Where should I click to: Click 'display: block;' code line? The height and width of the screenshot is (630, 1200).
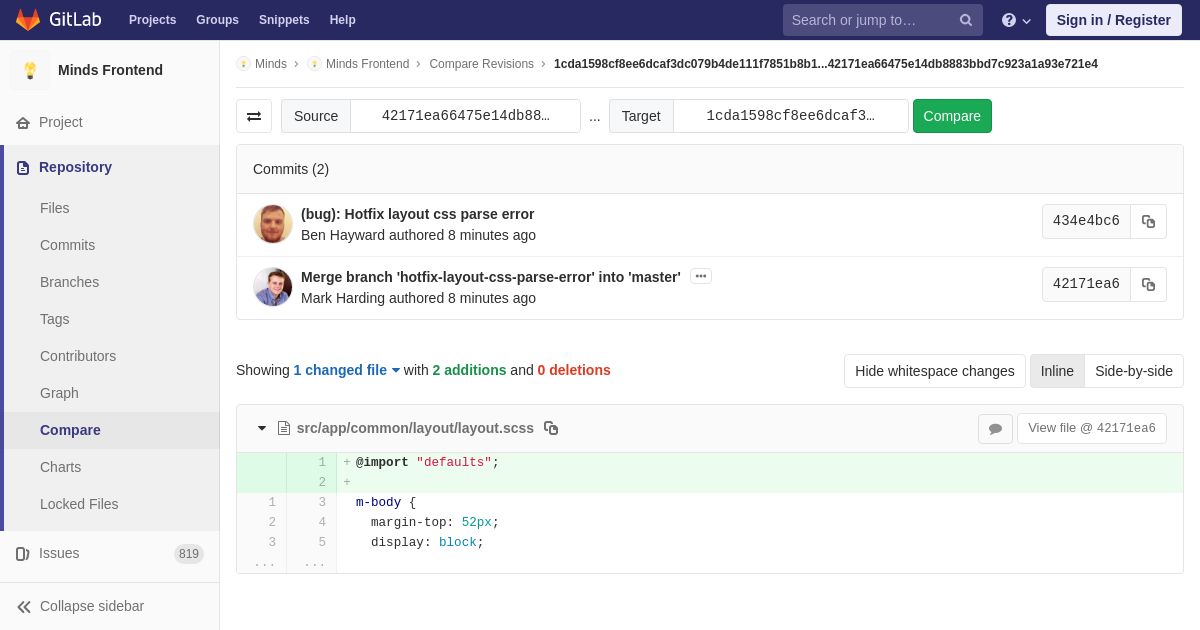coord(427,543)
